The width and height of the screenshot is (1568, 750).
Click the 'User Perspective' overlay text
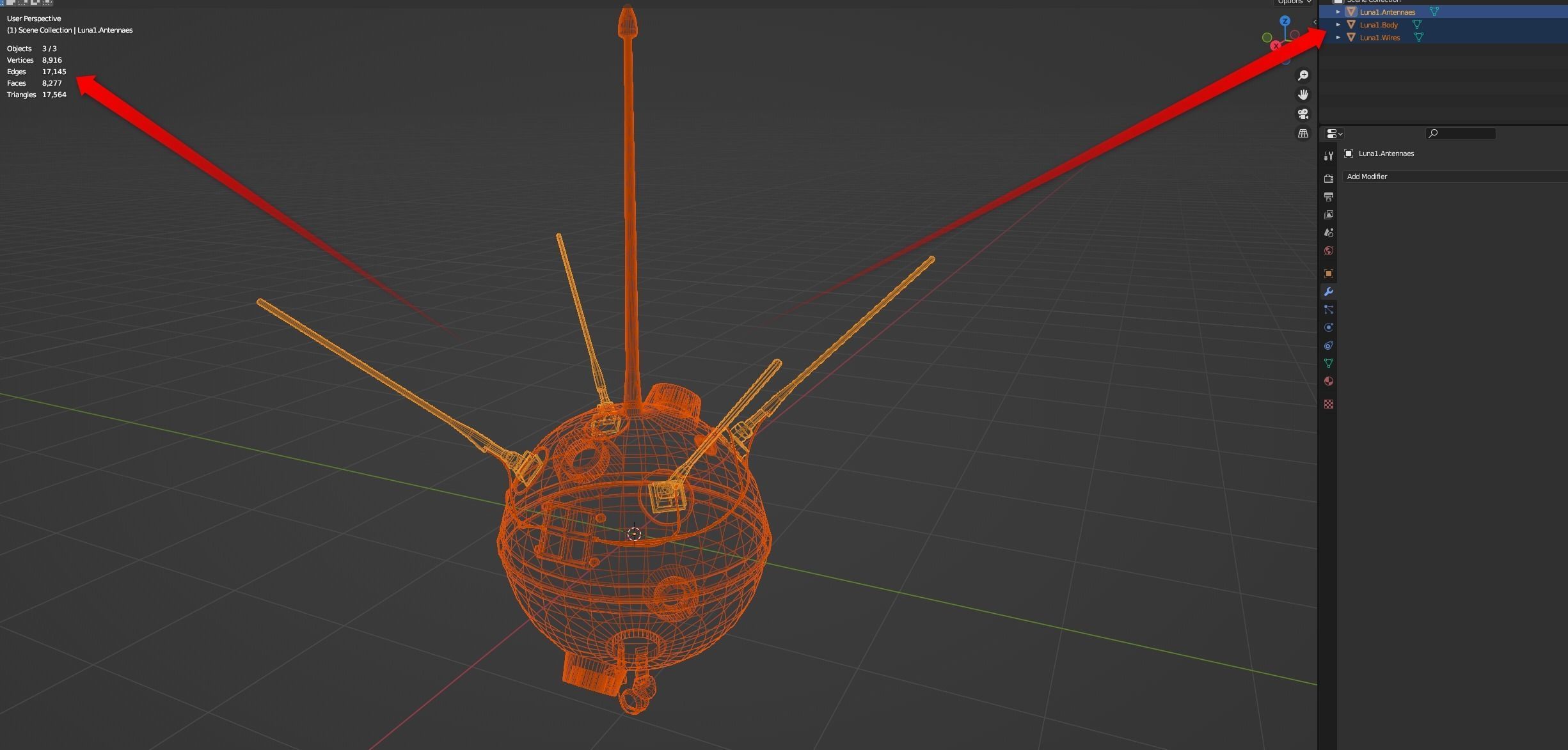click(34, 19)
